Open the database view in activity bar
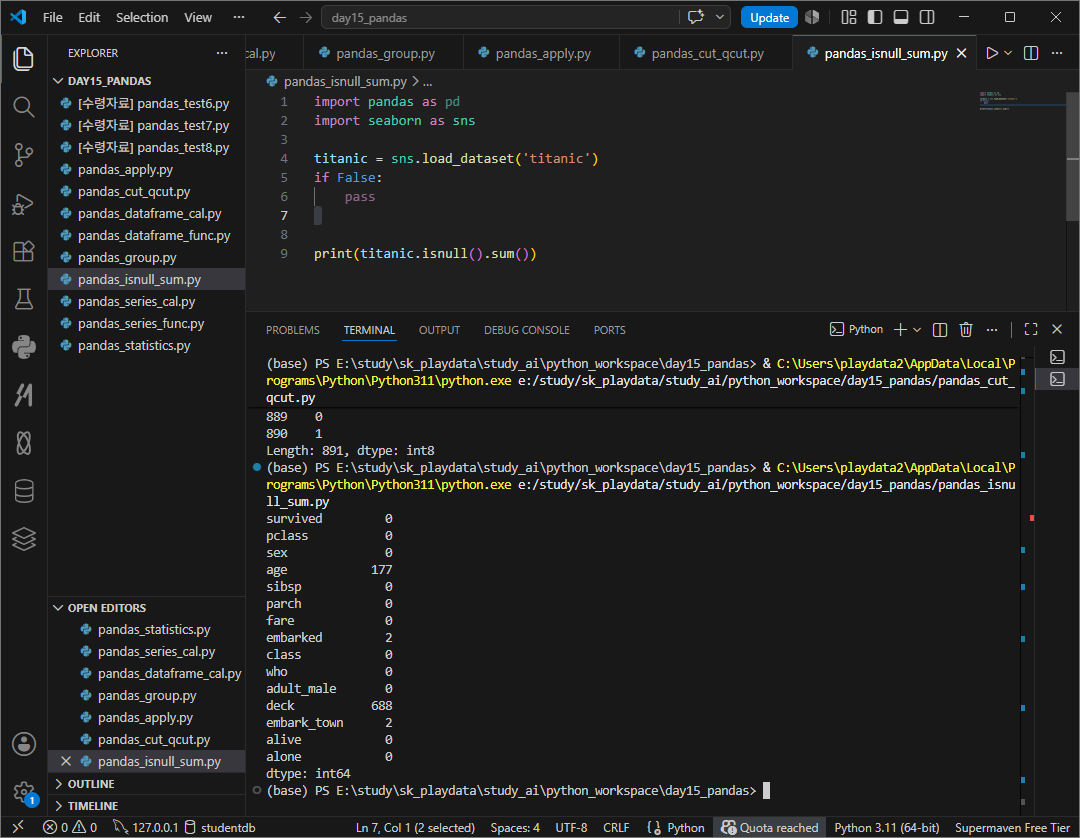Viewport: 1080px width, 838px height. click(23, 491)
